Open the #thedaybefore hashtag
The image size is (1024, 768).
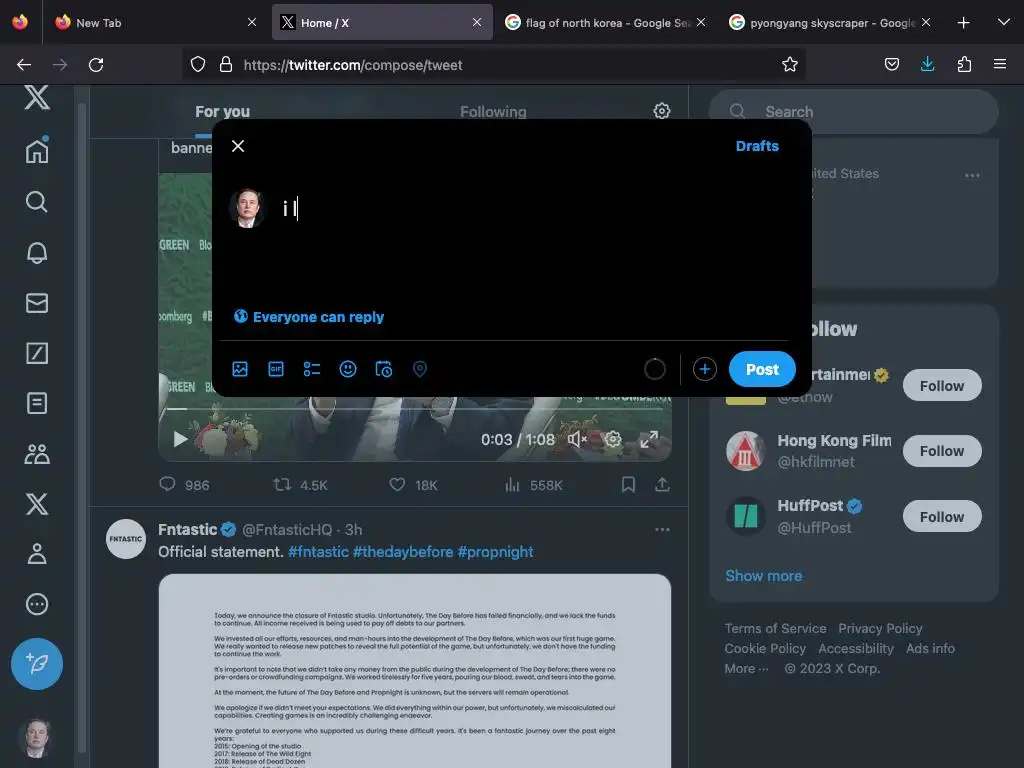tap(402, 552)
